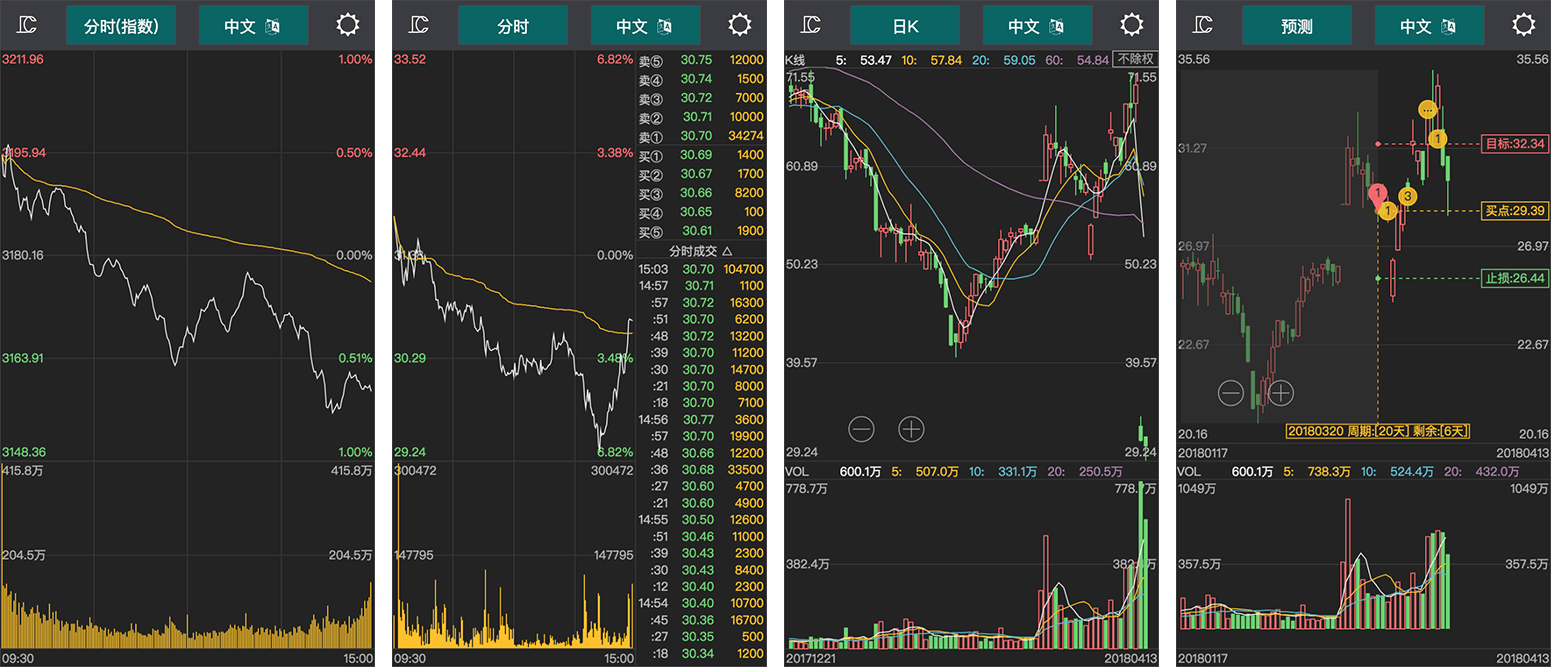
Task: Tap the yellow marker numbered 3
Action: (x=1407, y=196)
